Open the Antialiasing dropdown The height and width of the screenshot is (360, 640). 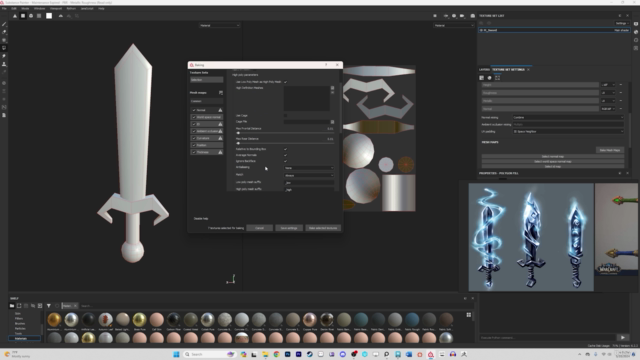point(309,168)
